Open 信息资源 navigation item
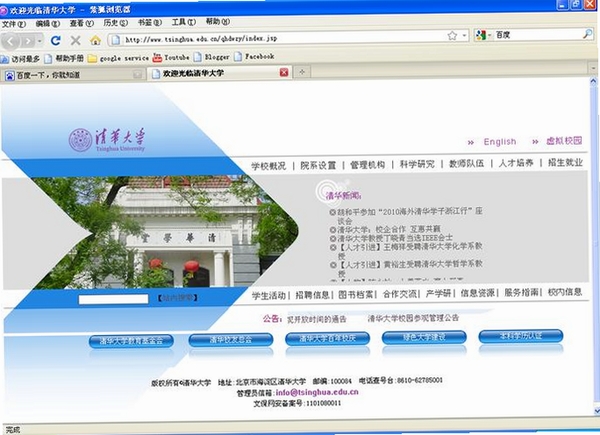The image size is (600, 435). tap(478, 293)
